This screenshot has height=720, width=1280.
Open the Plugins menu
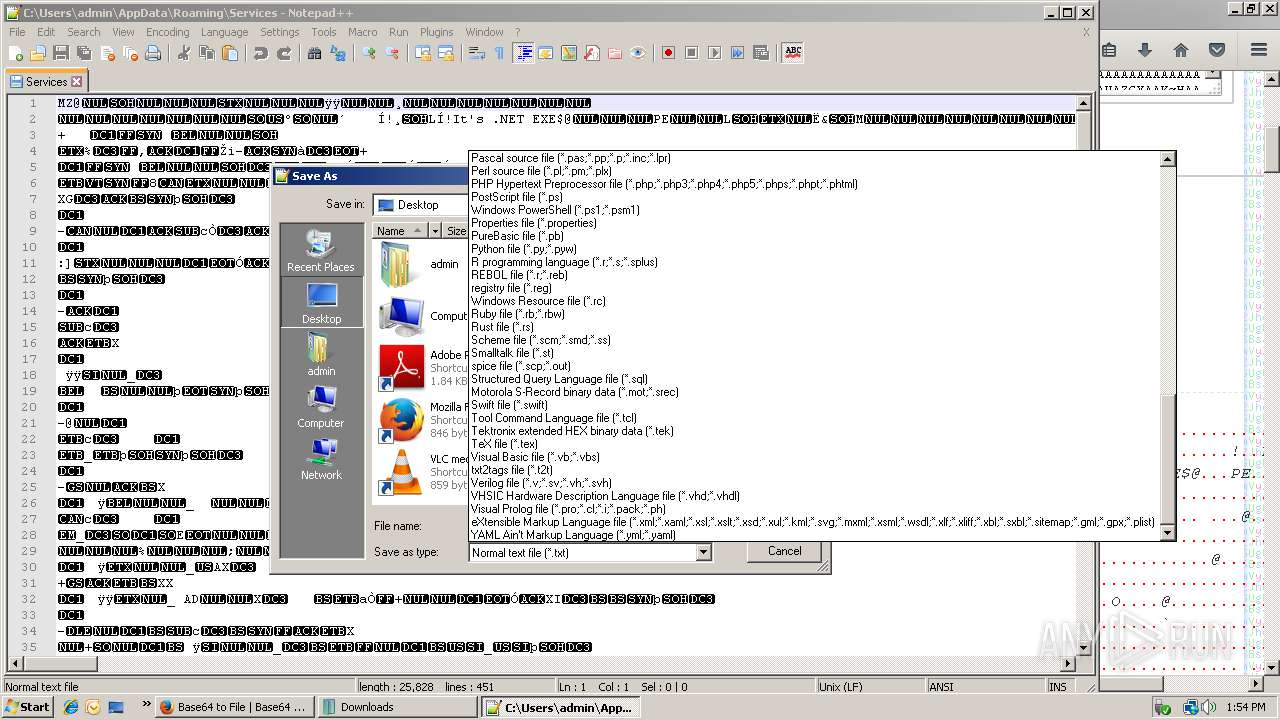point(436,32)
